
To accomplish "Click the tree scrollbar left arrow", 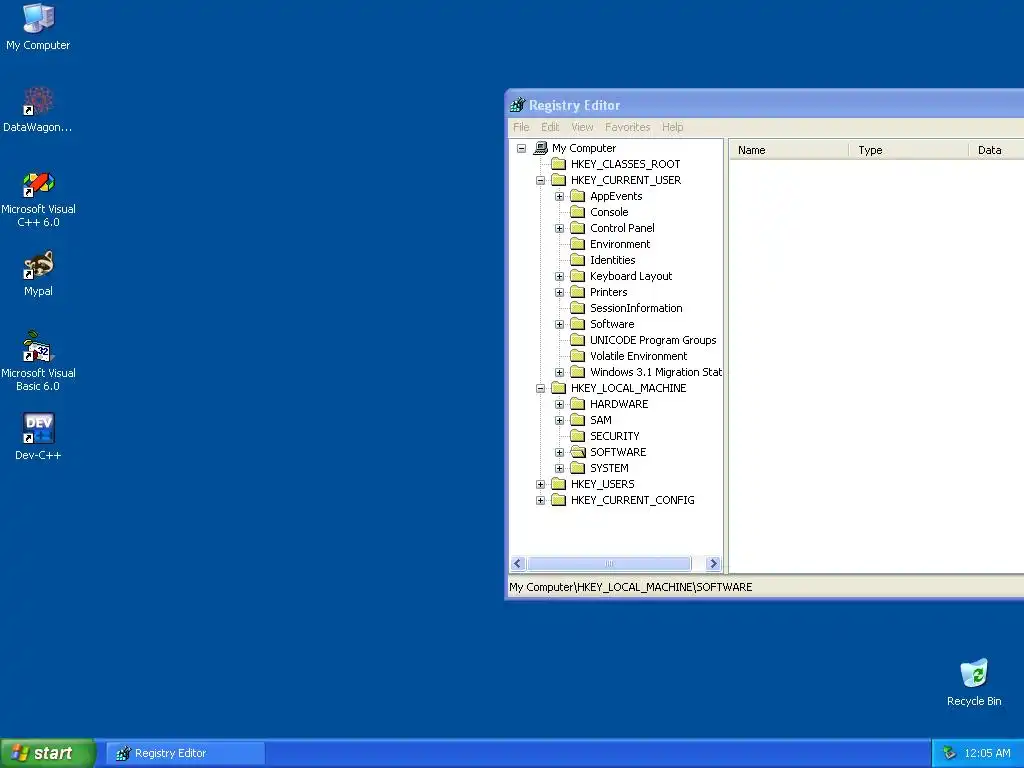I will (x=518, y=564).
